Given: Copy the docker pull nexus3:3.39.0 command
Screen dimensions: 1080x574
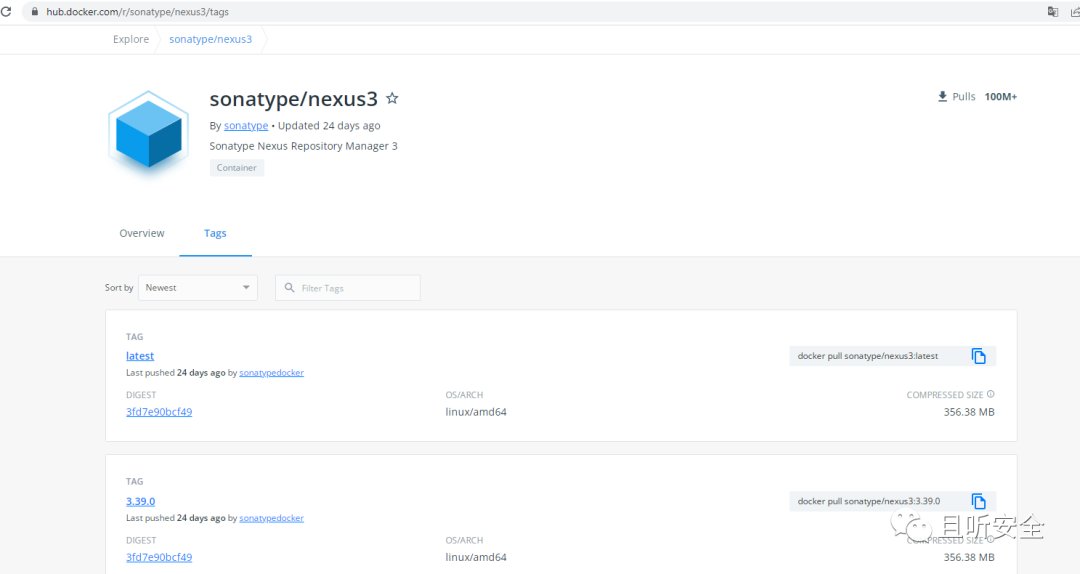Looking at the screenshot, I should pyautogui.click(x=978, y=502).
